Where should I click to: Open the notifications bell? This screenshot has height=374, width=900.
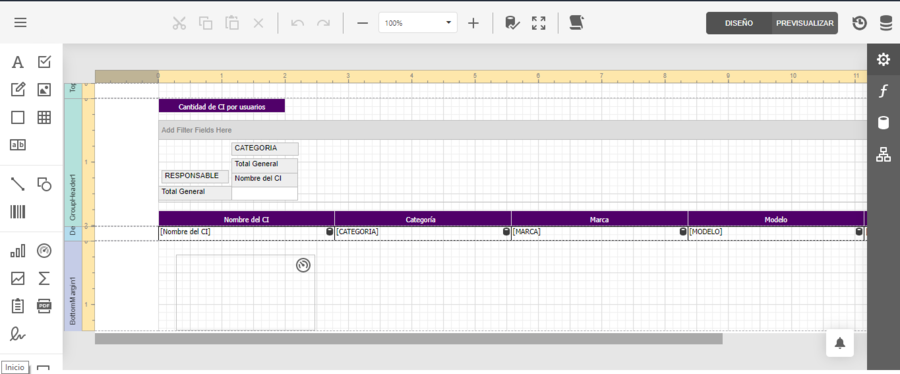pos(840,343)
